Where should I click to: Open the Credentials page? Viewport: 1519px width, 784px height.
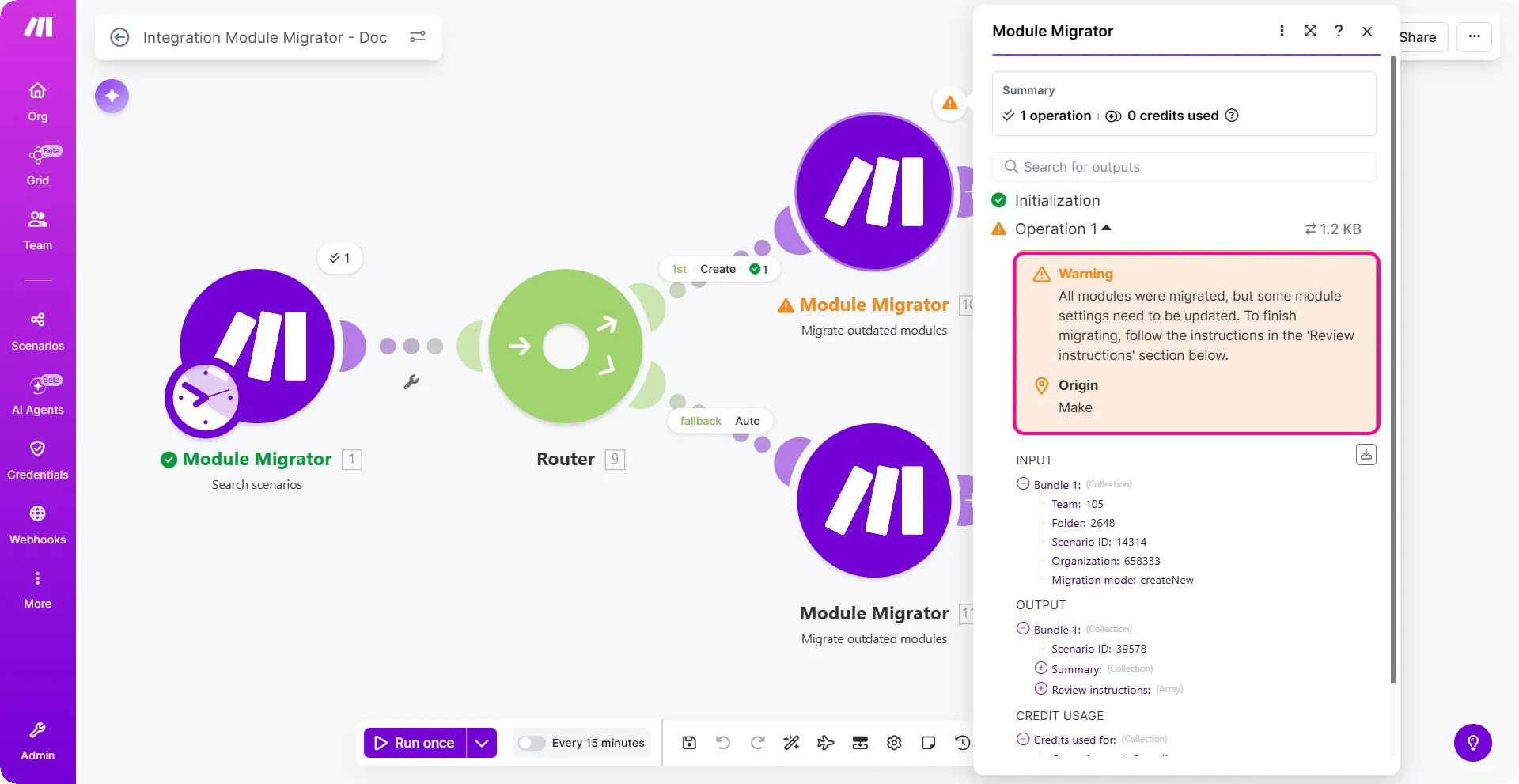click(38, 460)
